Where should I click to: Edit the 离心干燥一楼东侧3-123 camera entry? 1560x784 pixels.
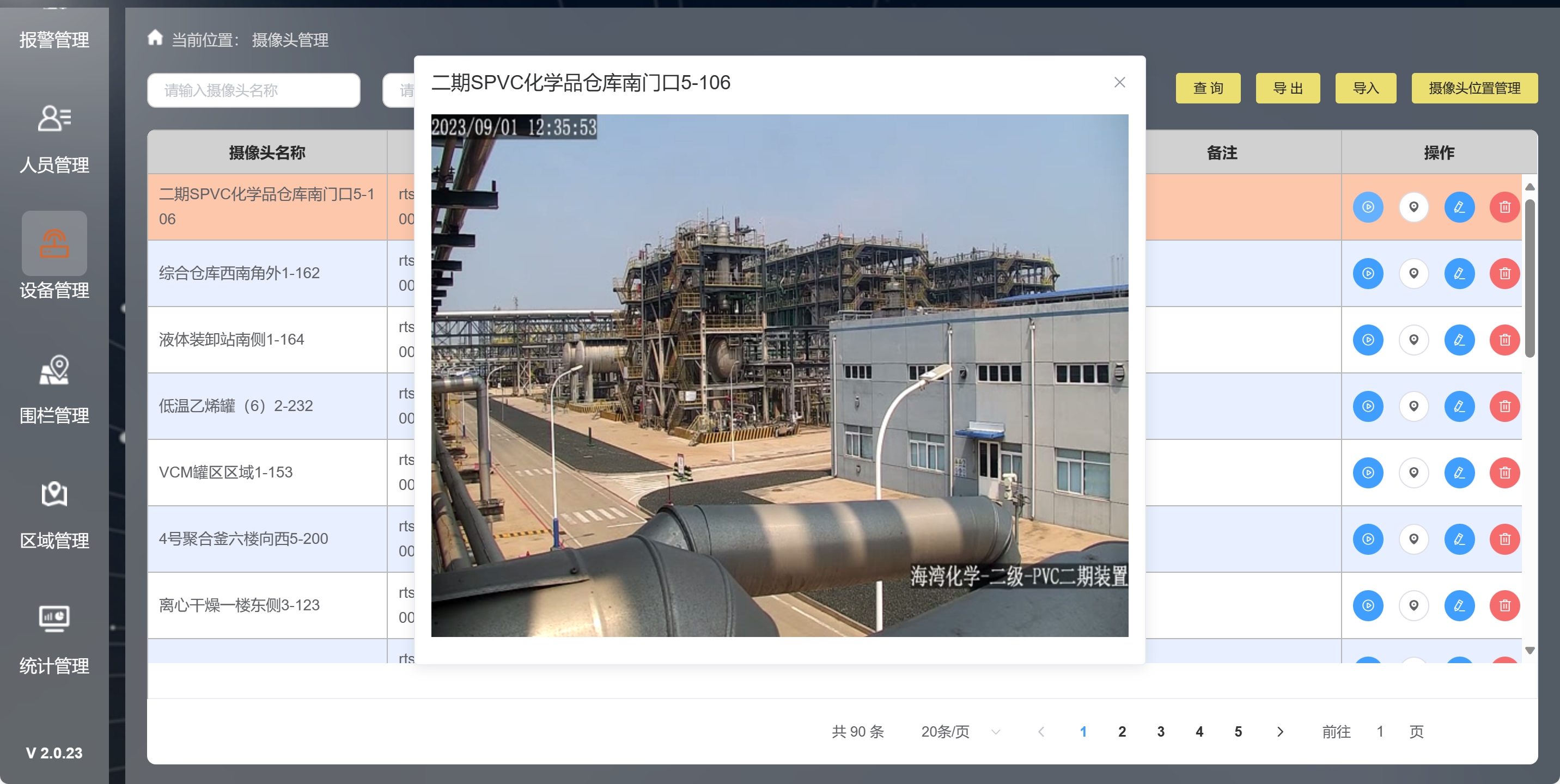point(1458,605)
